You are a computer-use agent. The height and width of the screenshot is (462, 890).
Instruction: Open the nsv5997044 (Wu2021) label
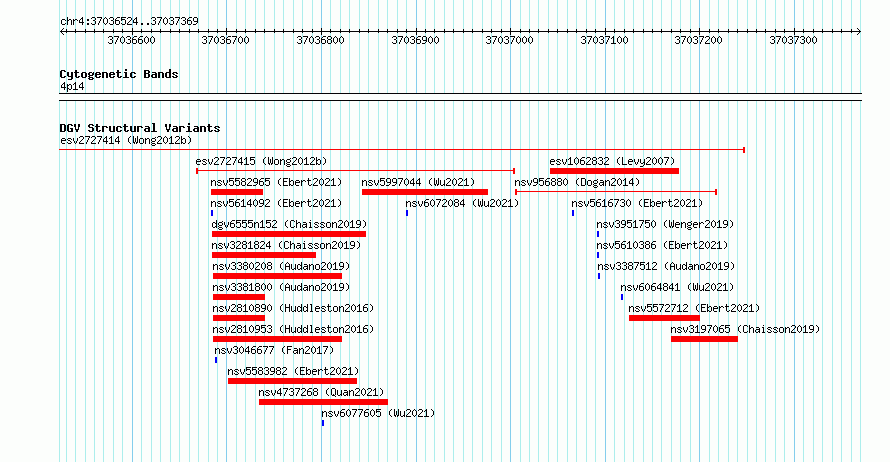pyautogui.click(x=418, y=182)
